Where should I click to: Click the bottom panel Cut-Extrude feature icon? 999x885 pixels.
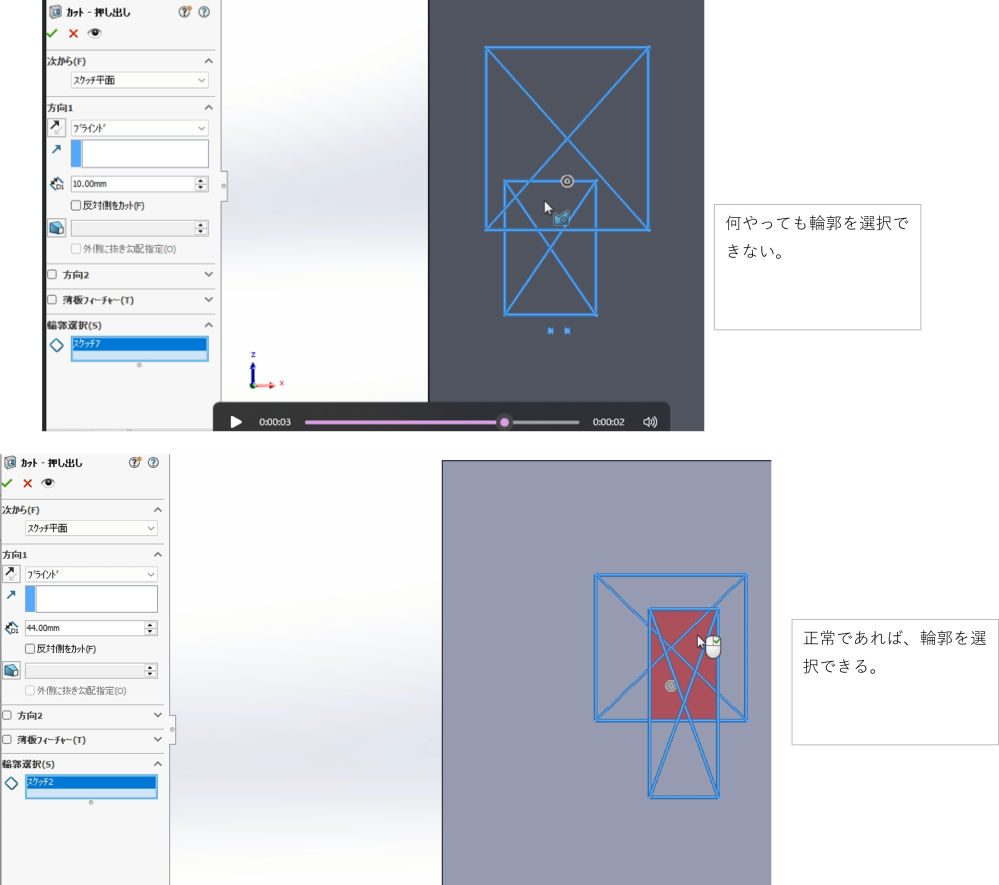tap(10, 463)
